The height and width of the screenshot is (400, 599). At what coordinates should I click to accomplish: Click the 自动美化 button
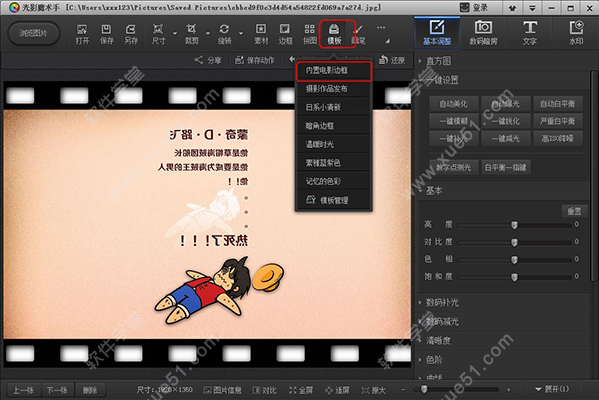[453, 104]
